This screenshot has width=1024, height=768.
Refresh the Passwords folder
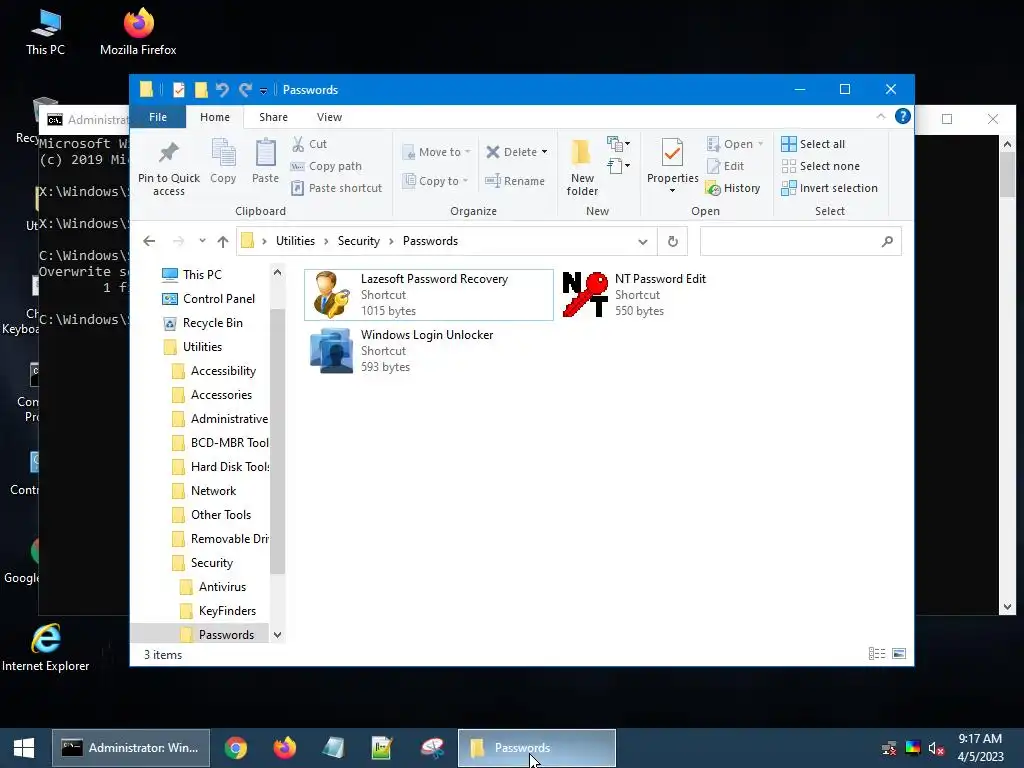click(x=673, y=242)
